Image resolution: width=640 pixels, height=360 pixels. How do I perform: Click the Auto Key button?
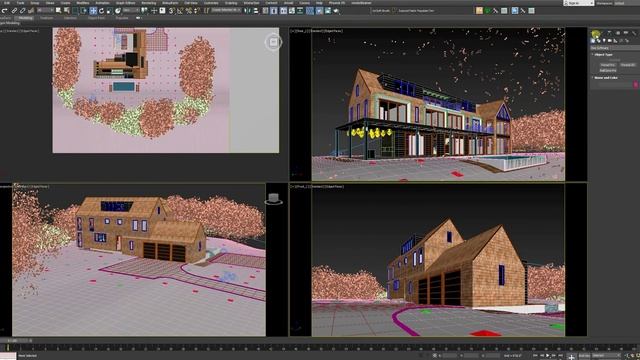(584, 356)
